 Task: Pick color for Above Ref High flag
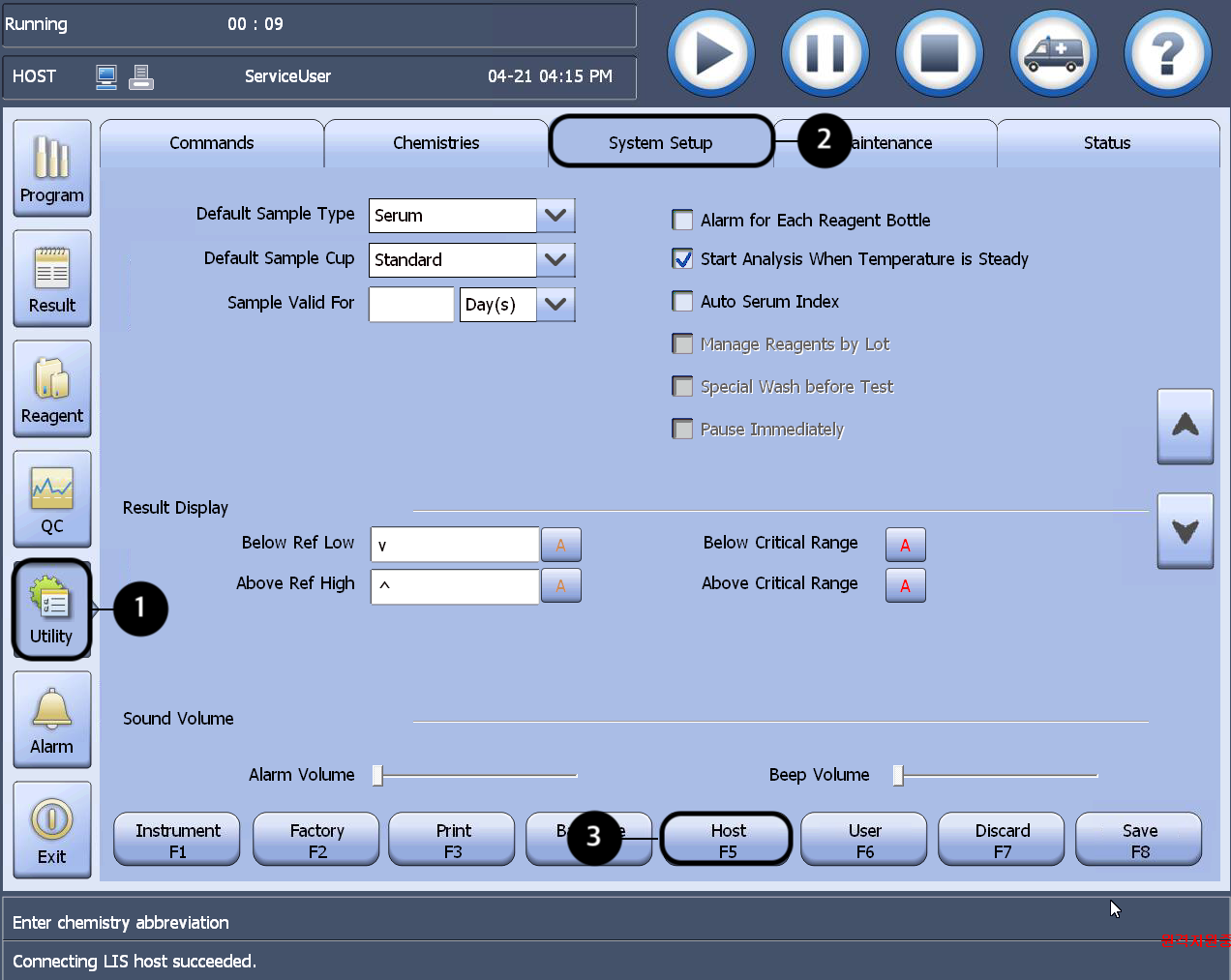[x=561, y=585]
